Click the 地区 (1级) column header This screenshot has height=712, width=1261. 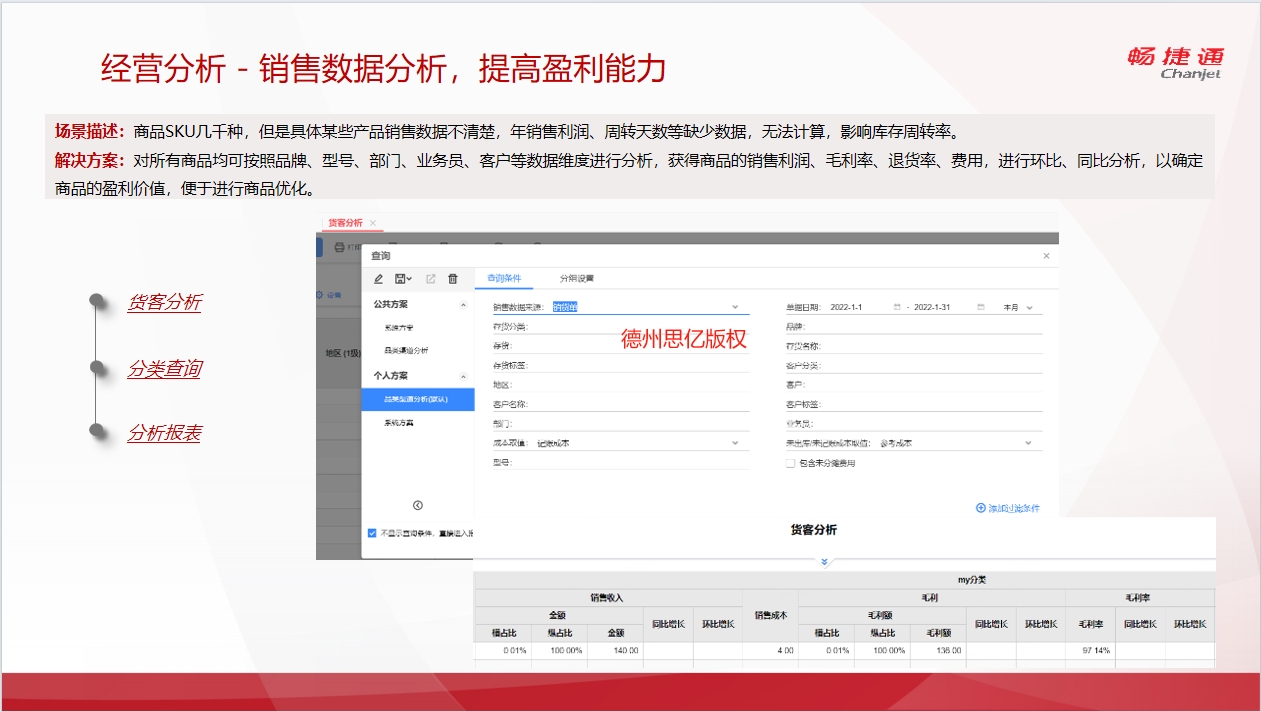click(343, 353)
